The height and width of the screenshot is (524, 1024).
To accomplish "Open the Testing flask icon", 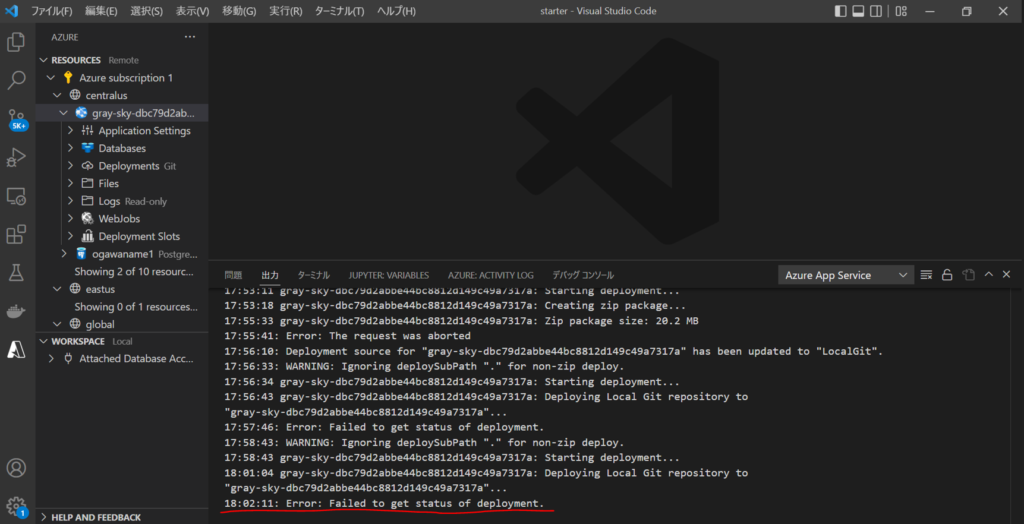I will pos(16,272).
